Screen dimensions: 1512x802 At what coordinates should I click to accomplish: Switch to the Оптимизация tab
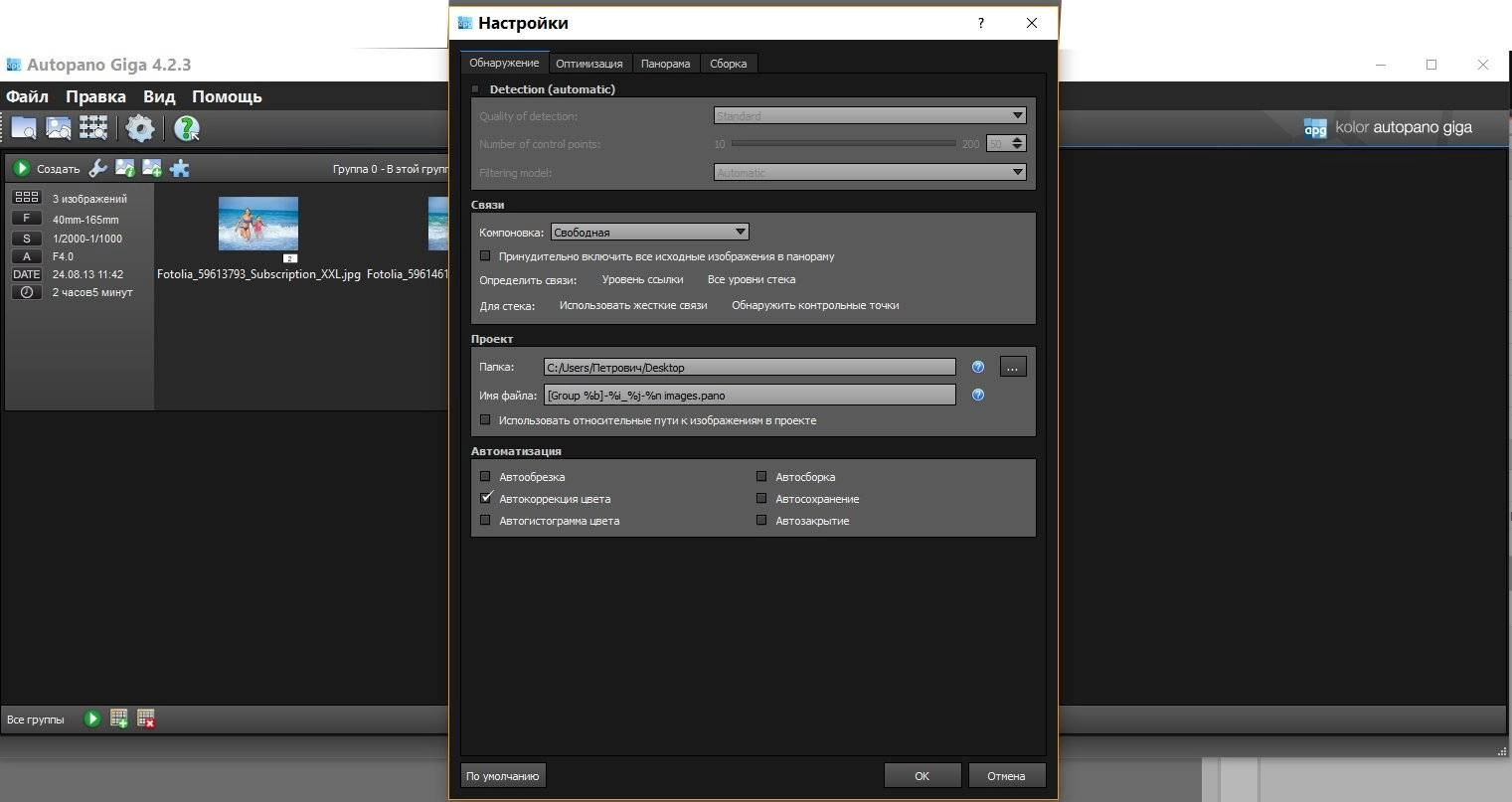[589, 64]
